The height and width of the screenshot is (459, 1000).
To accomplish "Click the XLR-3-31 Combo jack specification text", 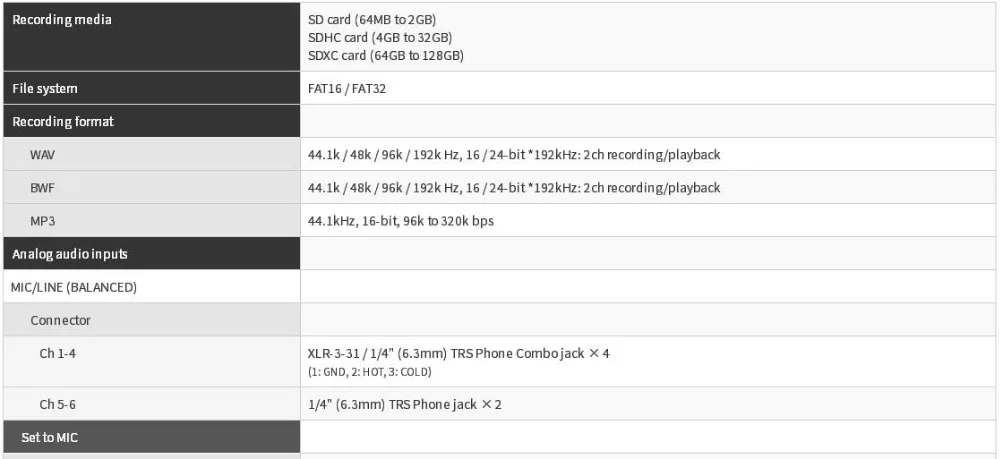I will [x=459, y=353].
